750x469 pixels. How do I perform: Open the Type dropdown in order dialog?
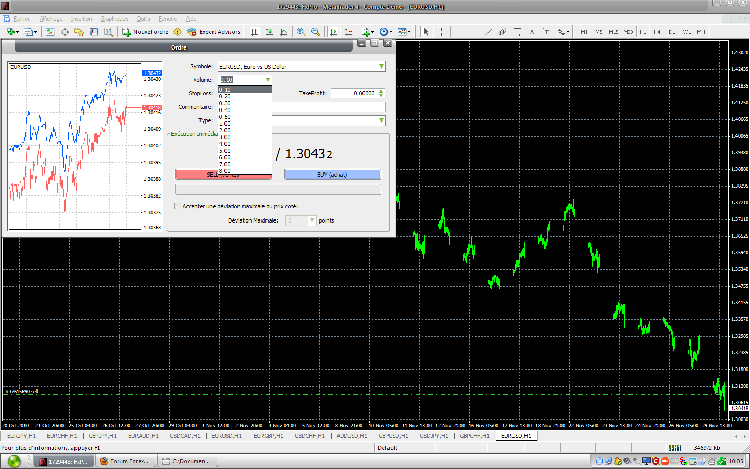tap(381, 119)
